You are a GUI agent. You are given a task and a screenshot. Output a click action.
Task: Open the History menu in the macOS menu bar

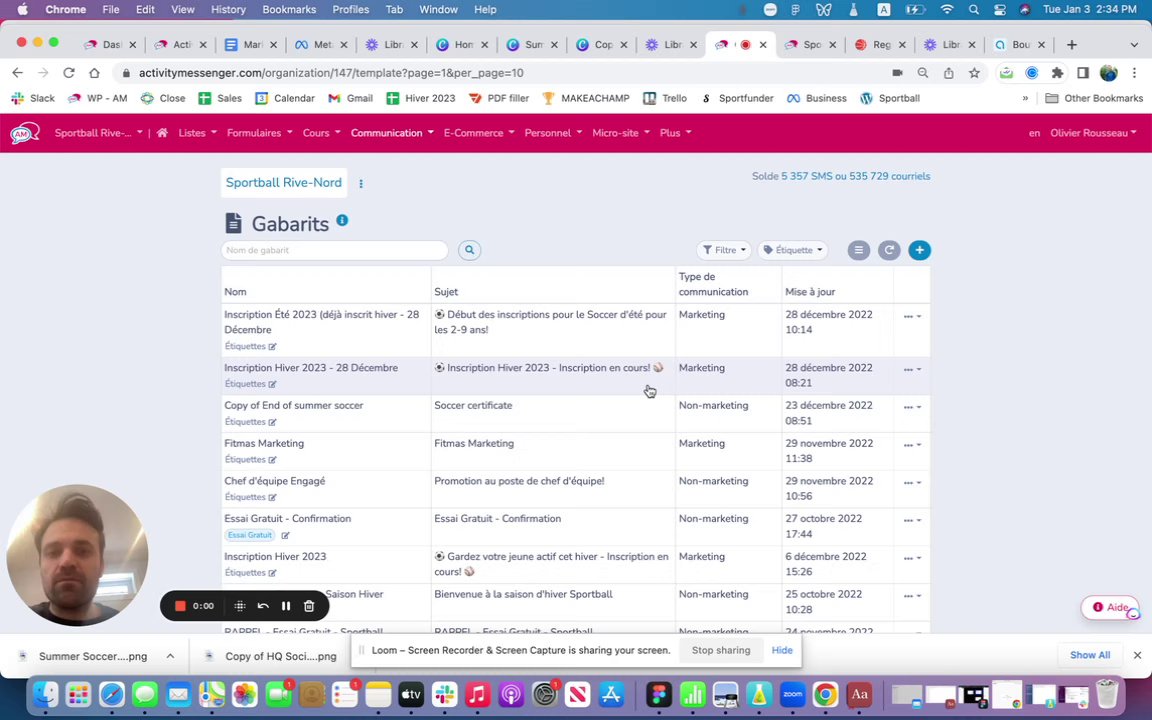click(228, 10)
